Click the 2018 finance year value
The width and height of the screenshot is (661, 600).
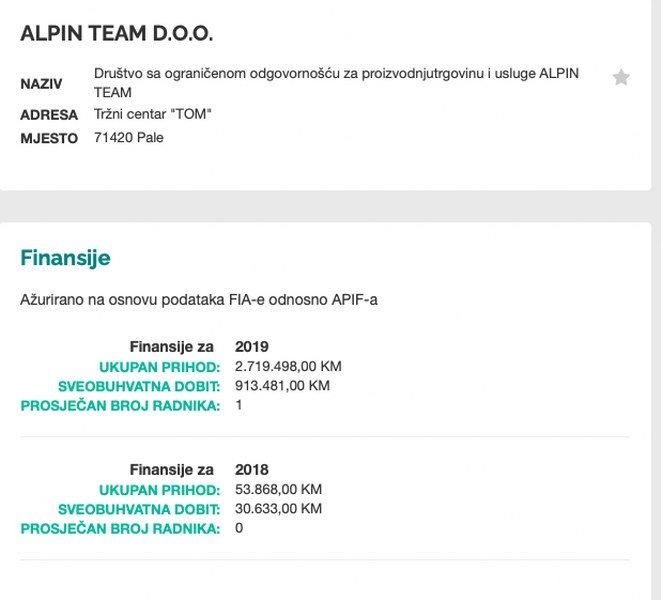click(252, 469)
